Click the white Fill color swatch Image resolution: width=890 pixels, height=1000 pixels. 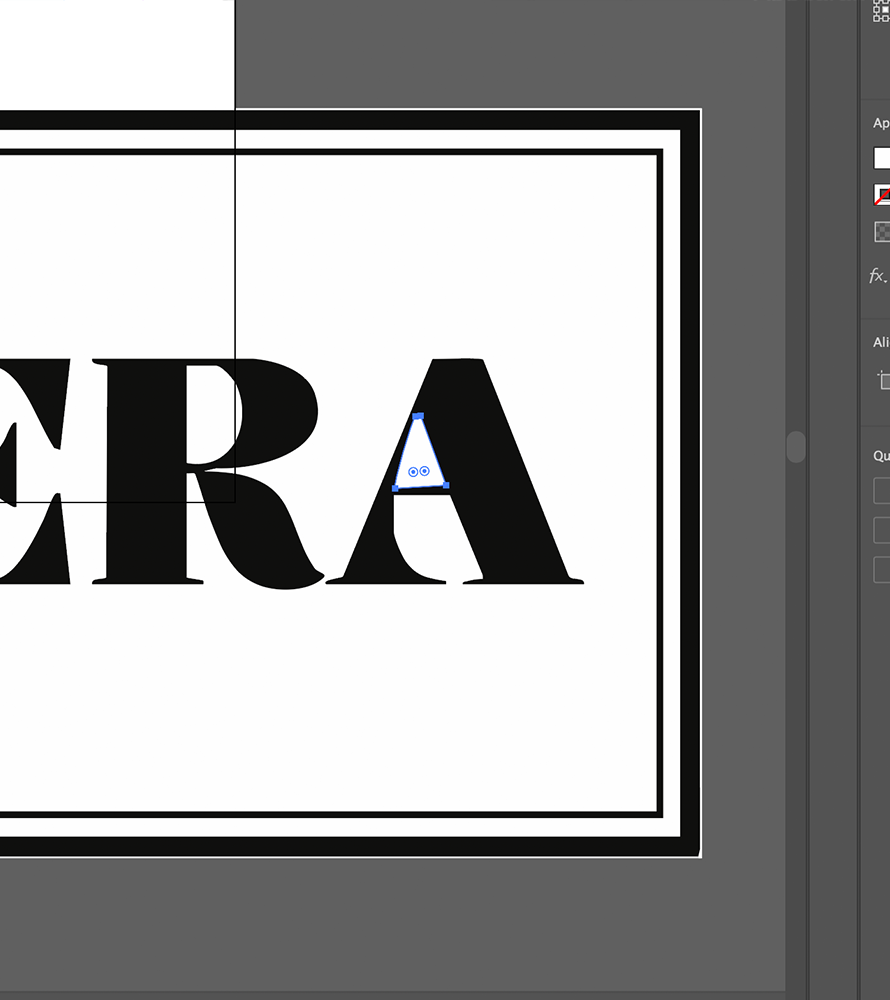tap(882, 158)
